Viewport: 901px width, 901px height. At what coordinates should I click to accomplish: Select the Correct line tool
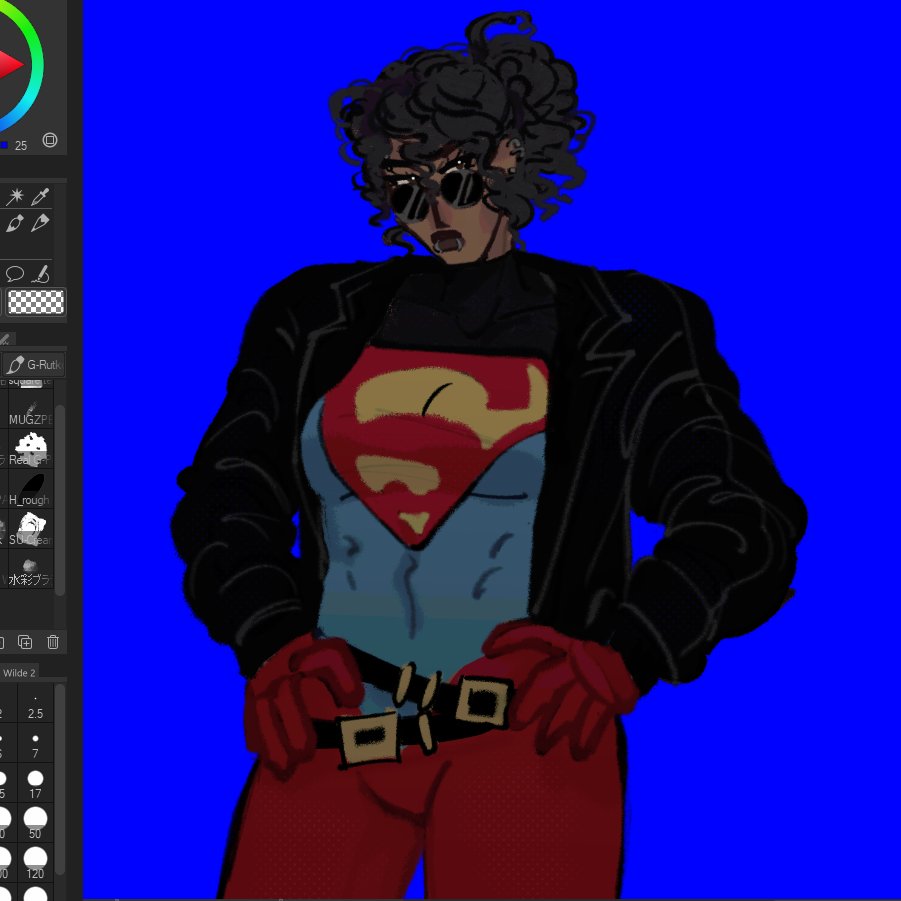pyautogui.click(x=40, y=274)
